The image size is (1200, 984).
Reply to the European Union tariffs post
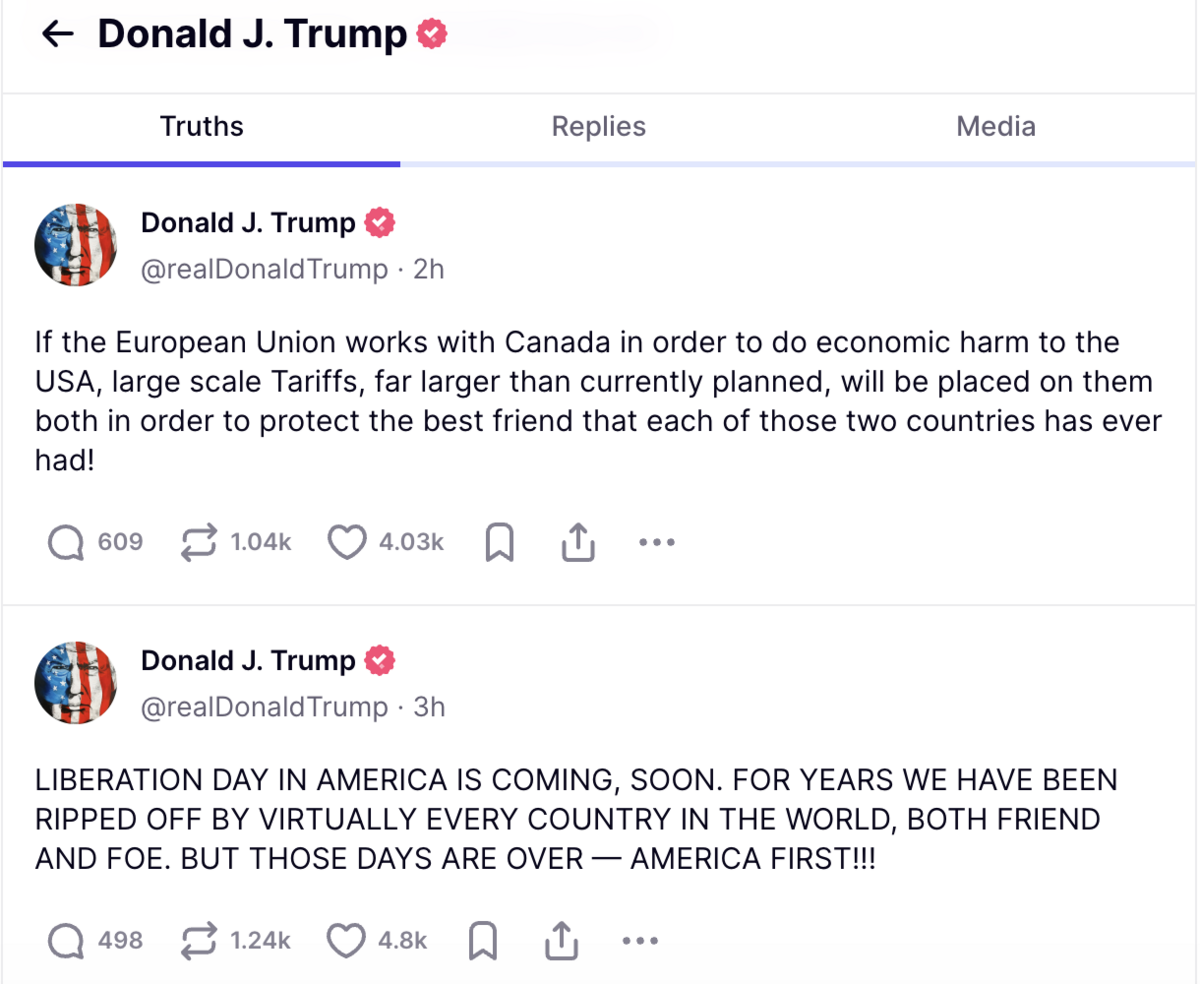click(x=66, y=543)
